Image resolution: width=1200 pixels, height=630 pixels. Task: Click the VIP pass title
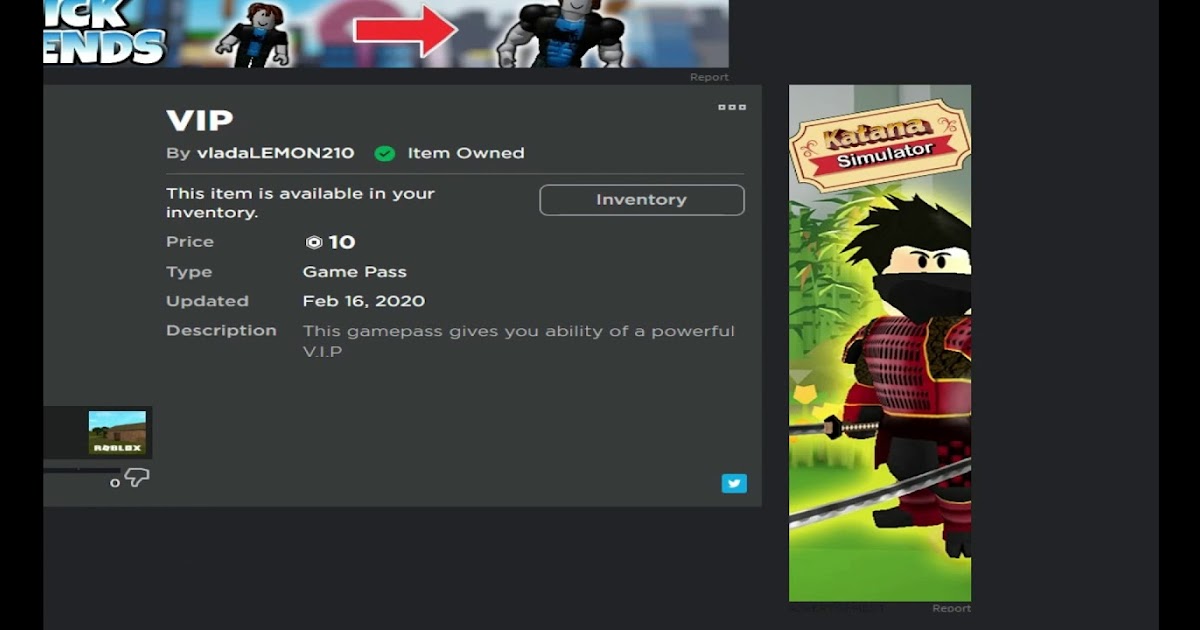pyautogui.click(x=199, y=120)
